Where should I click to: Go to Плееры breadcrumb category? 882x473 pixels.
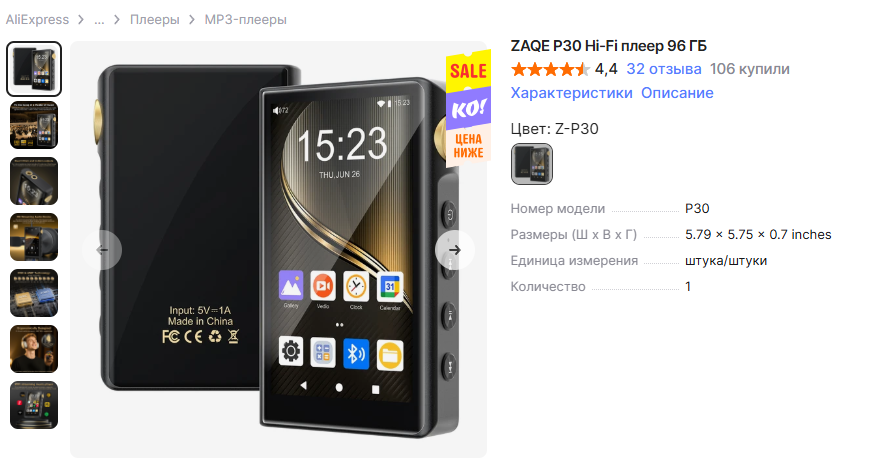pyautogui.click(x=155, y=20)
